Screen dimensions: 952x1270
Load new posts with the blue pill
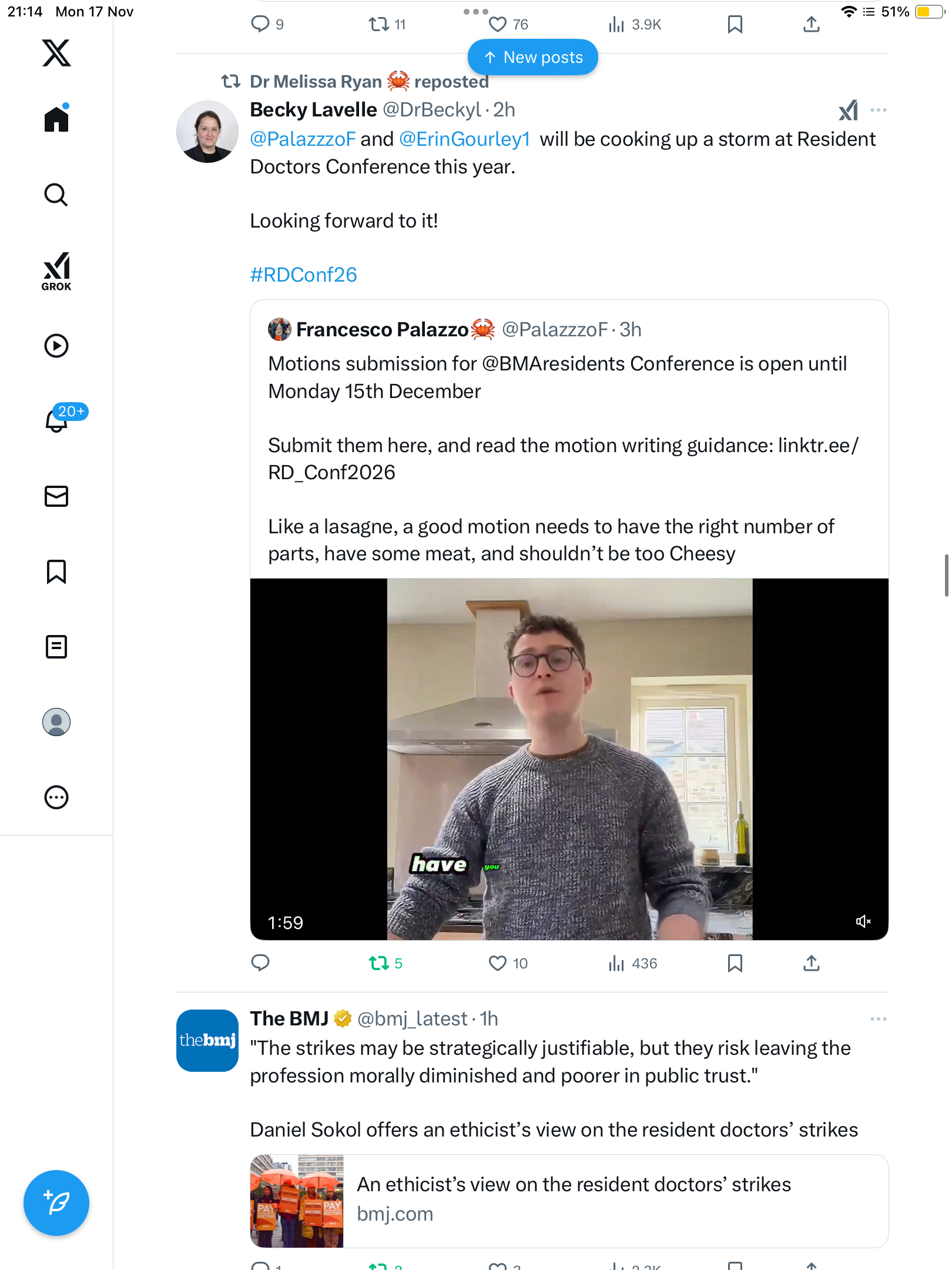533,57
